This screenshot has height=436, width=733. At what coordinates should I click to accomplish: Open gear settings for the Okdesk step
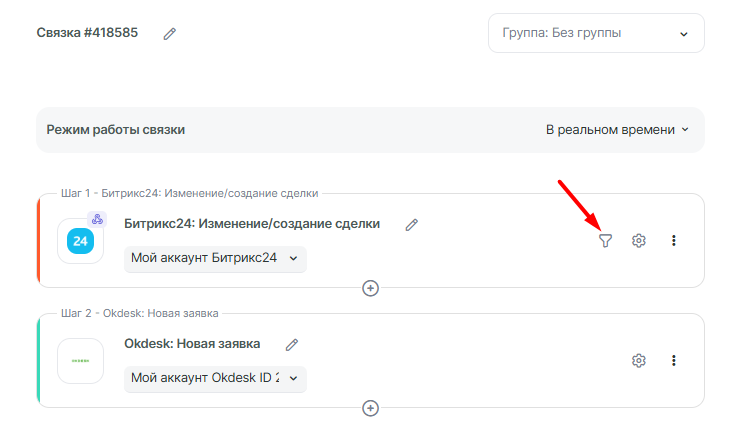point(639,360)
